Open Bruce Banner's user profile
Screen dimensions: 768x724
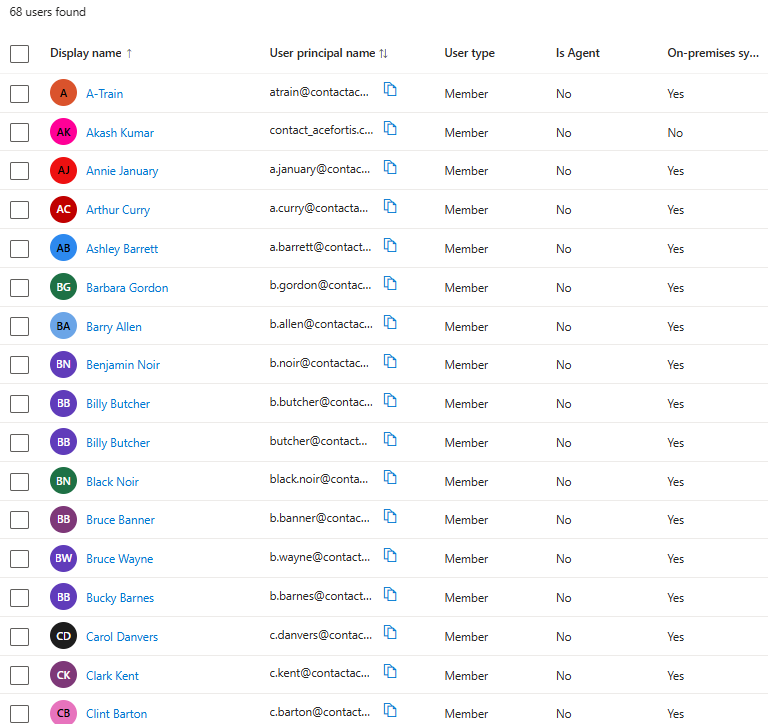[x=120, y=520]
